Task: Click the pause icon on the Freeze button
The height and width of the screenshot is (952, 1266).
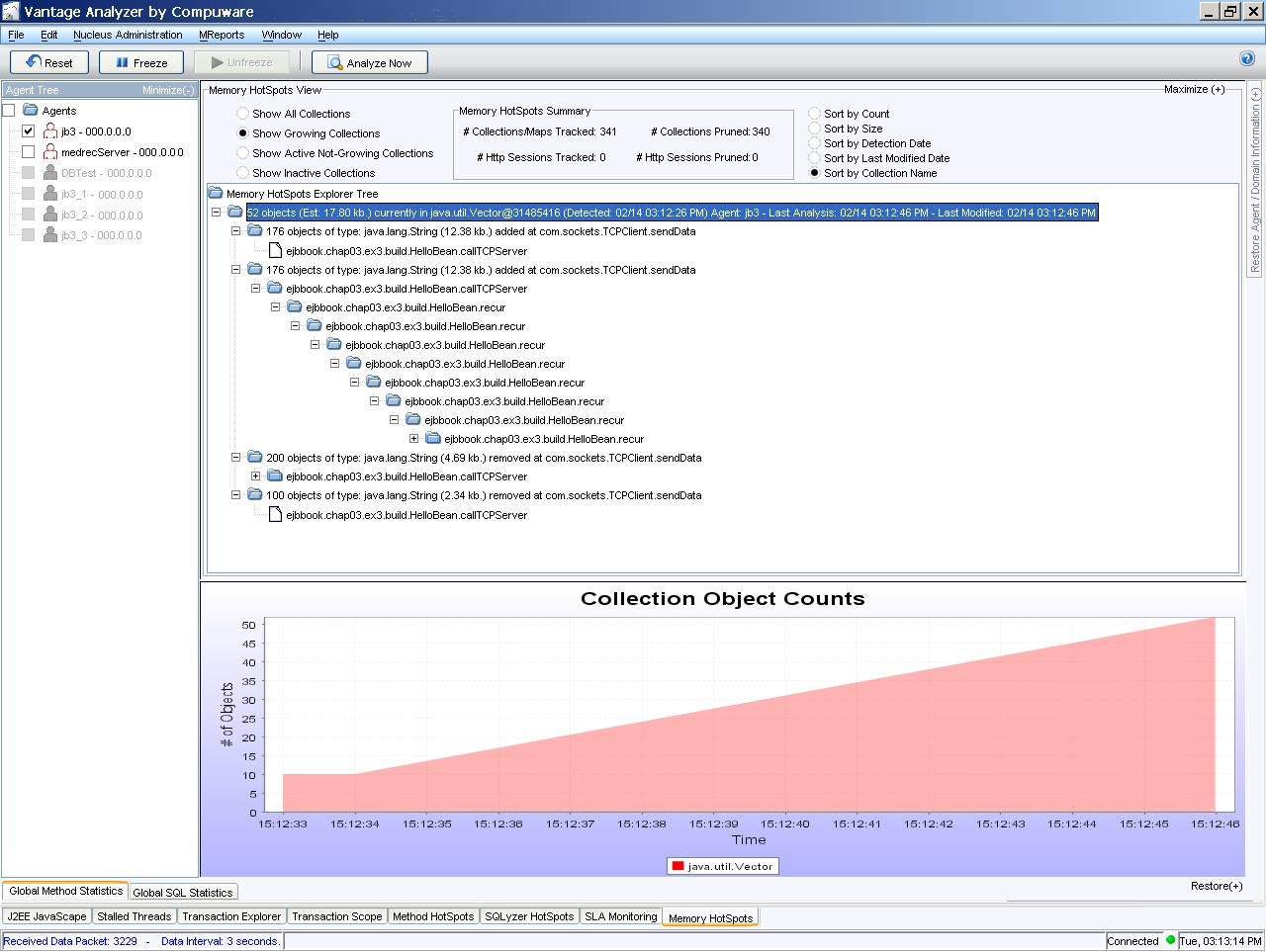Action: pos(119,61)
